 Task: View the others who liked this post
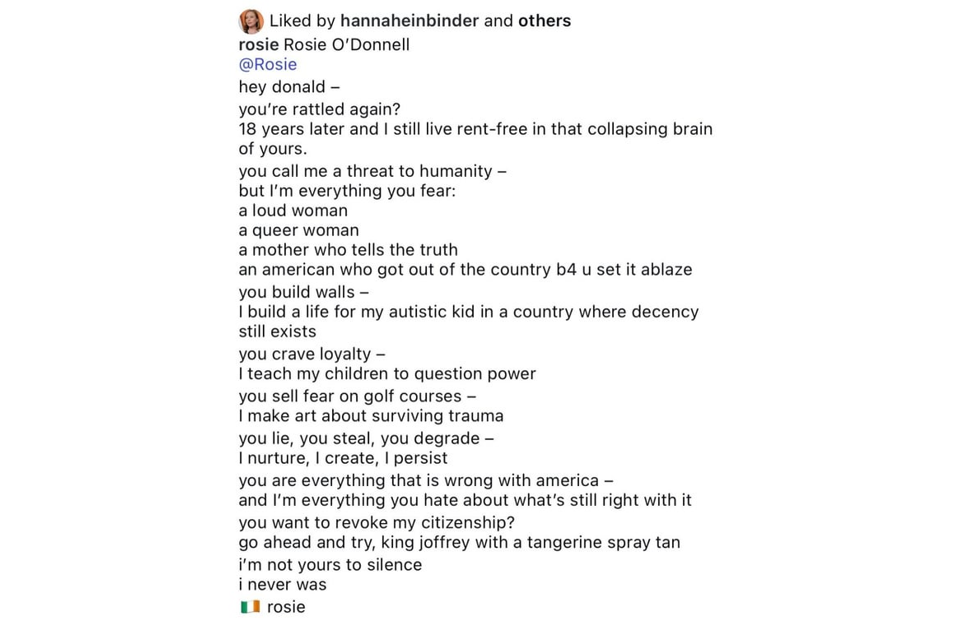tap(544, 21)
